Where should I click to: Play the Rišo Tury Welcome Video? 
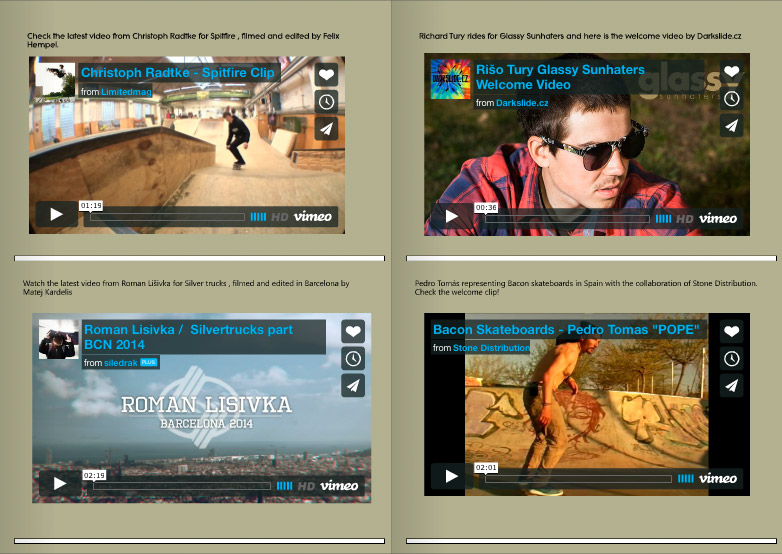coord(452,216)
